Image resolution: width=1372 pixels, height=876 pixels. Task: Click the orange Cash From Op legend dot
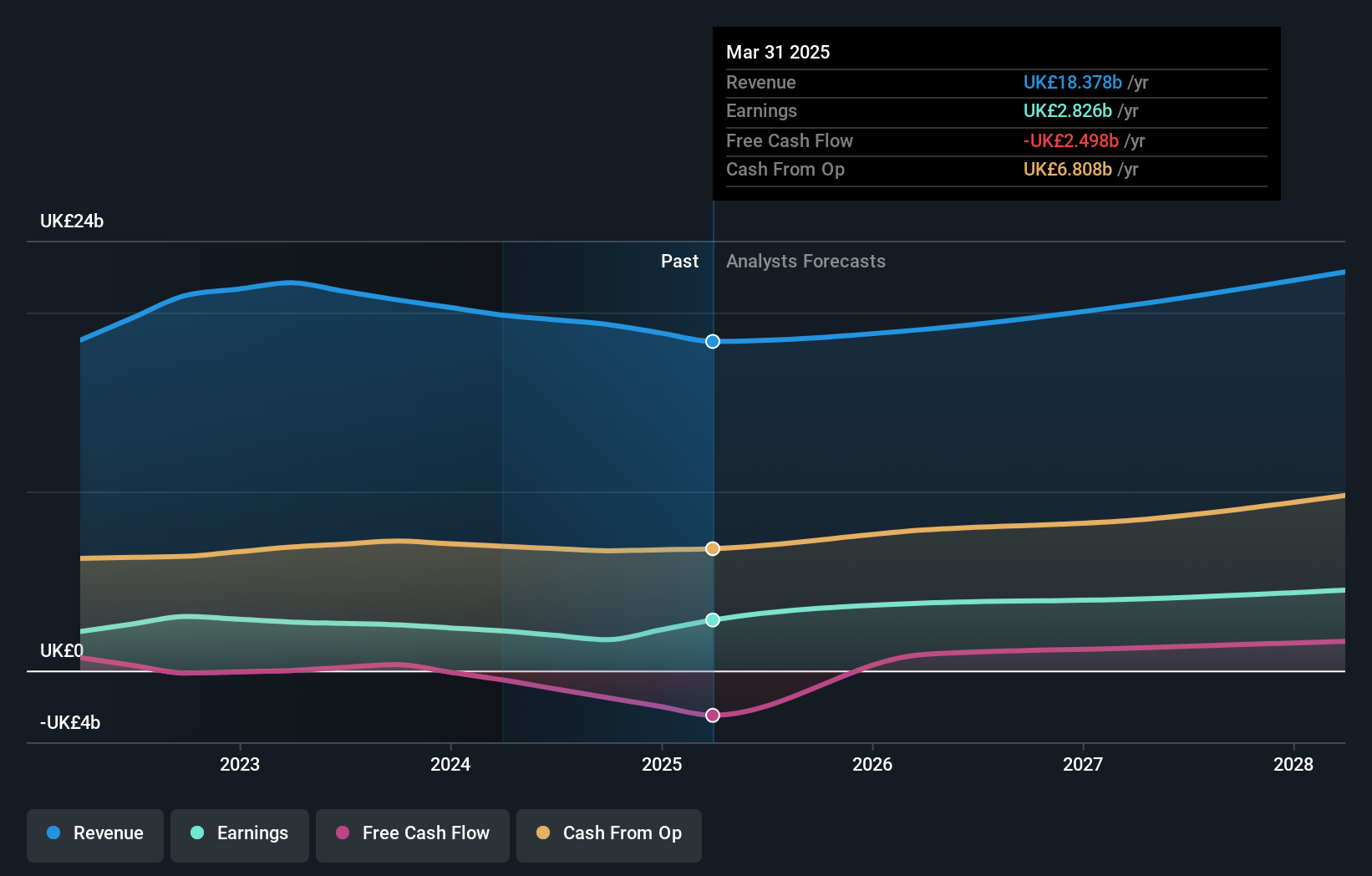coord(543,833)
